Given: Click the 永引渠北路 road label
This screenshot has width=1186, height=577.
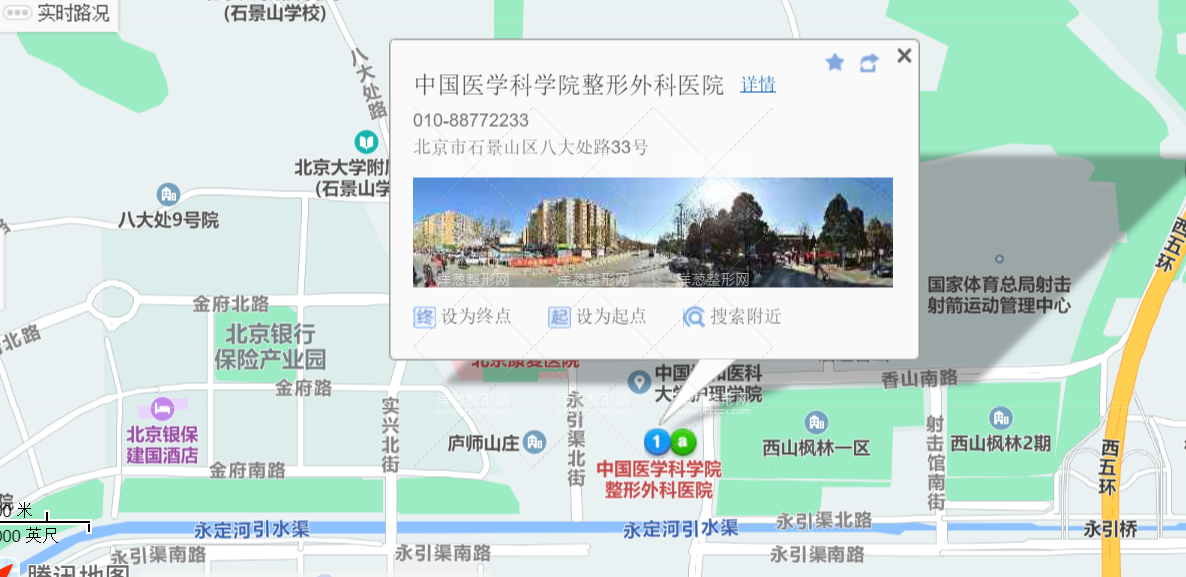Looking at the screenshot, I should (824, 520).
